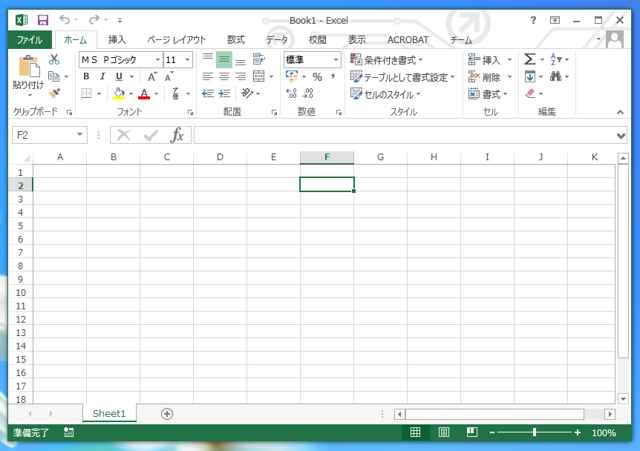Click the align right icon
640x451 pixels.
click(x=241, y=77)
